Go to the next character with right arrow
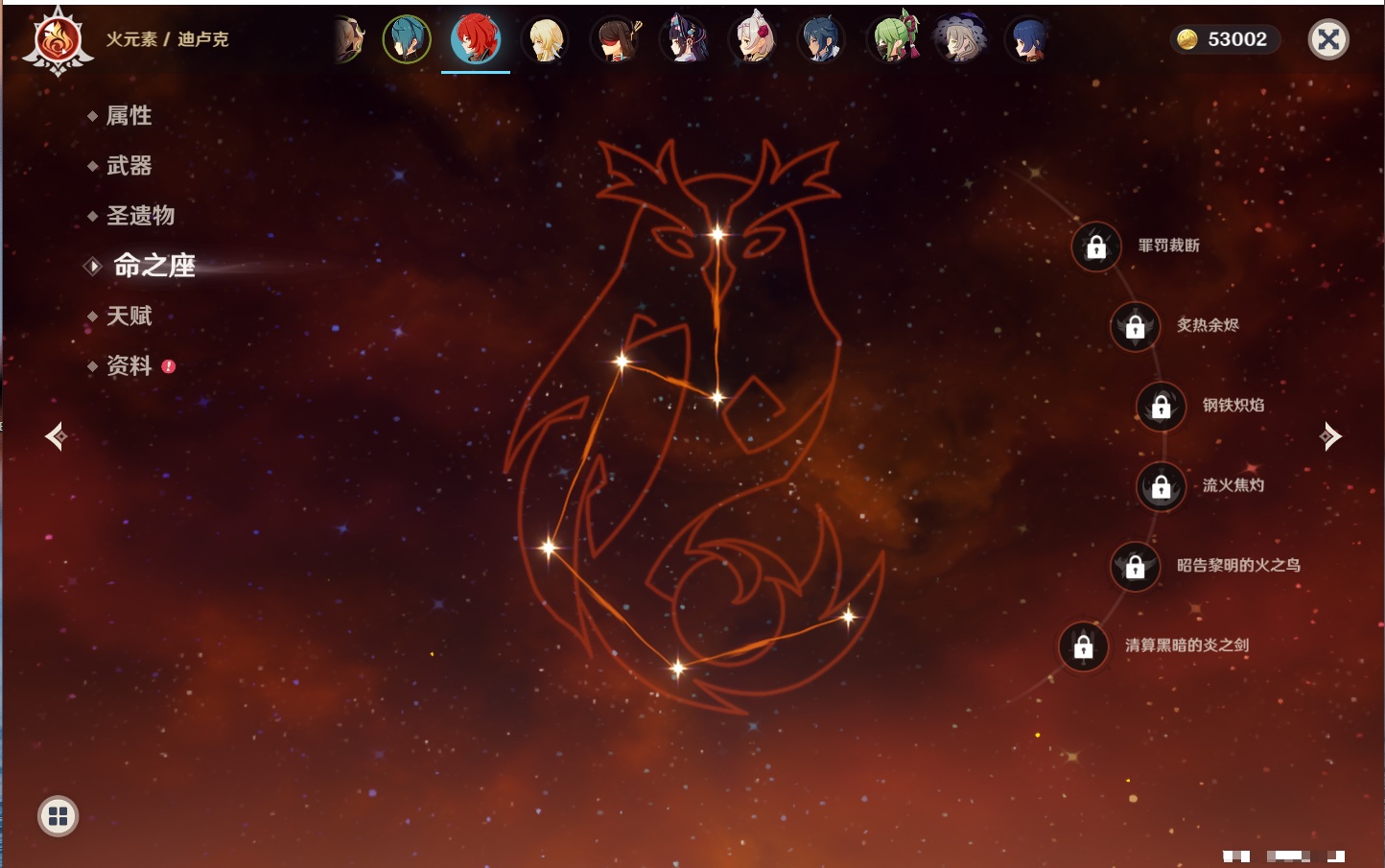 (1330, 436)
